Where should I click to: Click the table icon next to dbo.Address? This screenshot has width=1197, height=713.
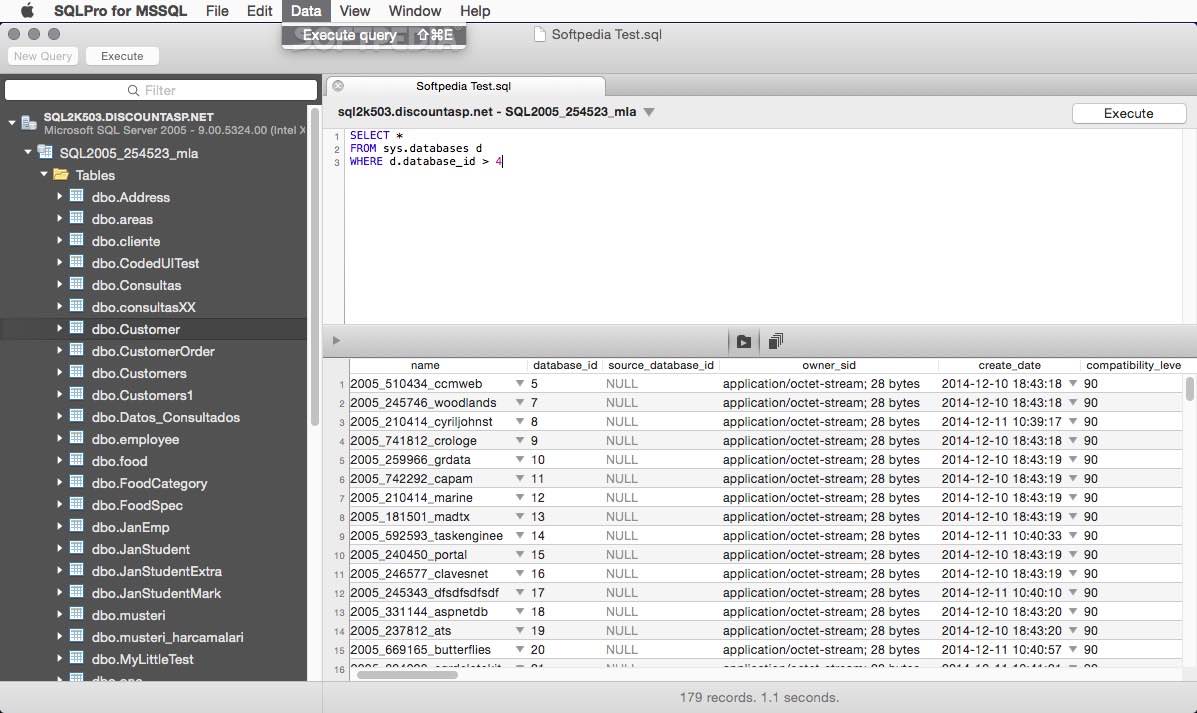tap(76, 196)
